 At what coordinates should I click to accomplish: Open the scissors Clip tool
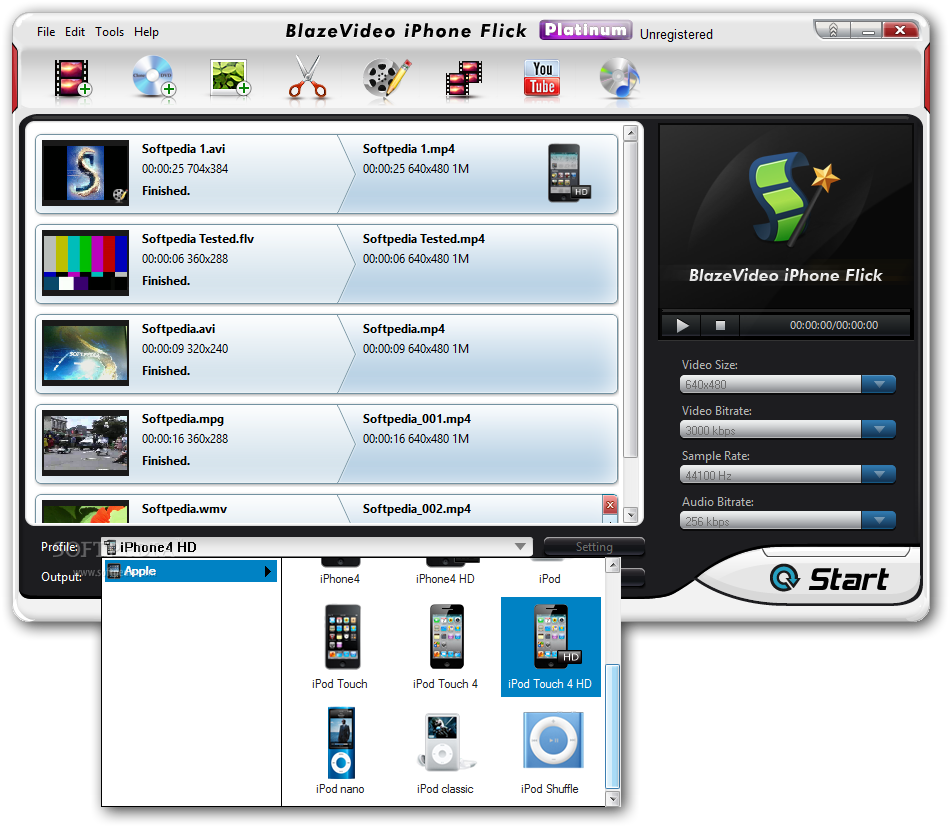pyautogui.click(x=308, y=77)
